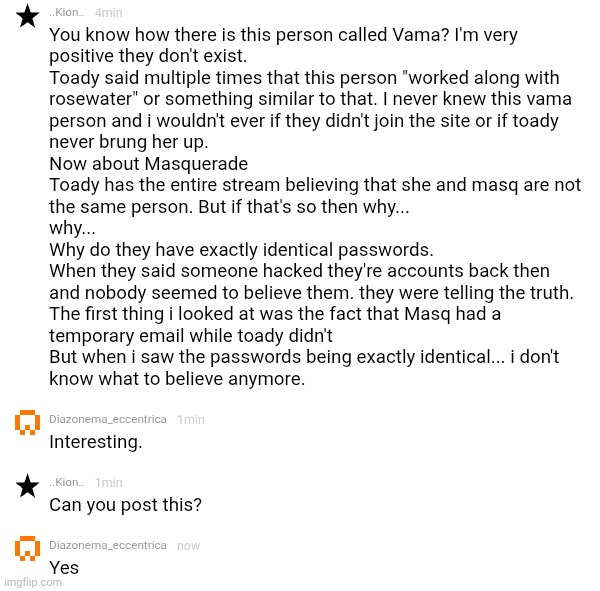Select the "Yes" reply message
Screen dimensions: 600x591
[x=64, y=568]
